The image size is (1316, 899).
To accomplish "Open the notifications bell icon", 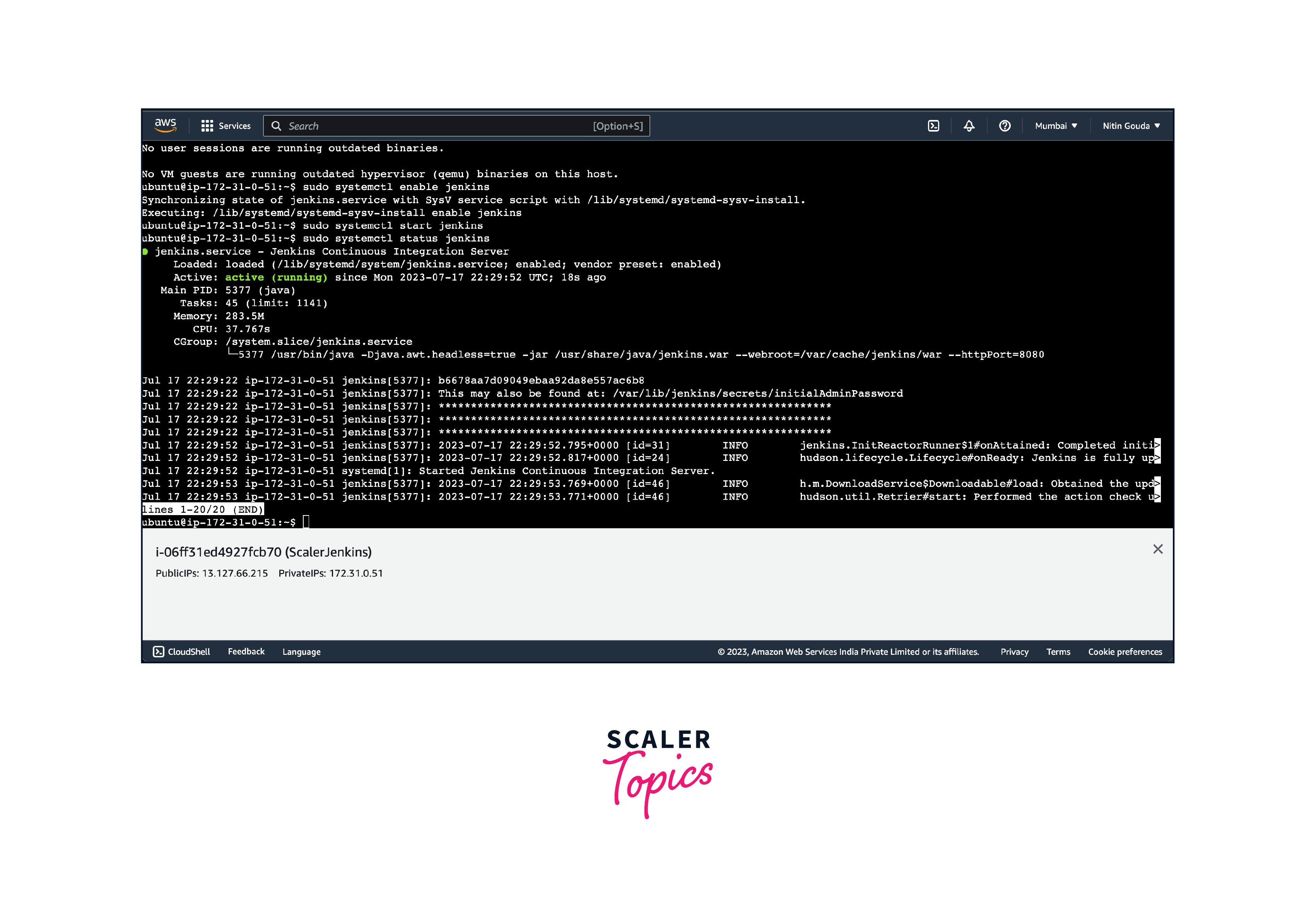I will (x=969, y=126).
